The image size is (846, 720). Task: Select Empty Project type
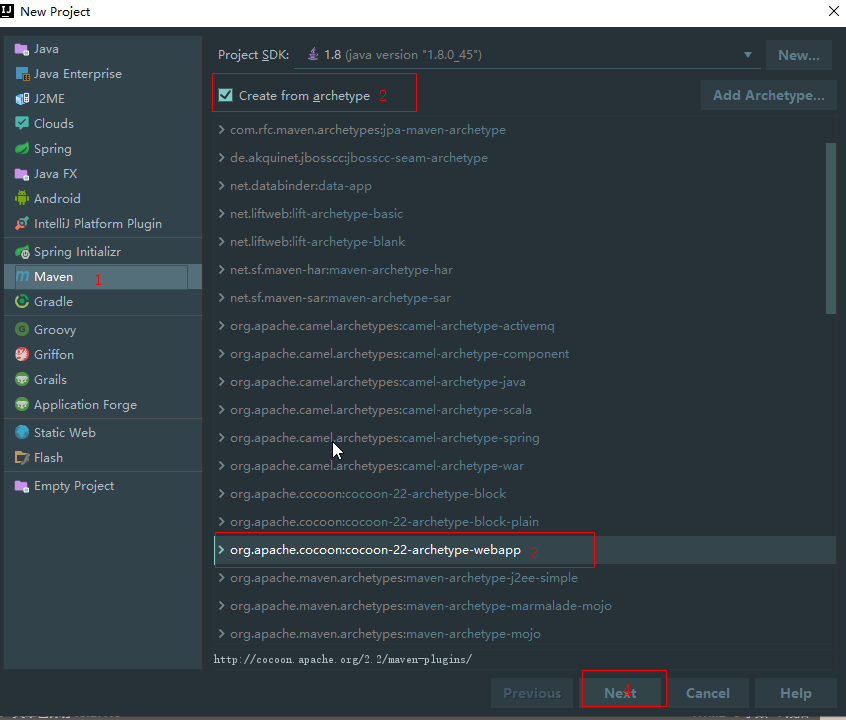pyautogui.click(x=103, y=486)
